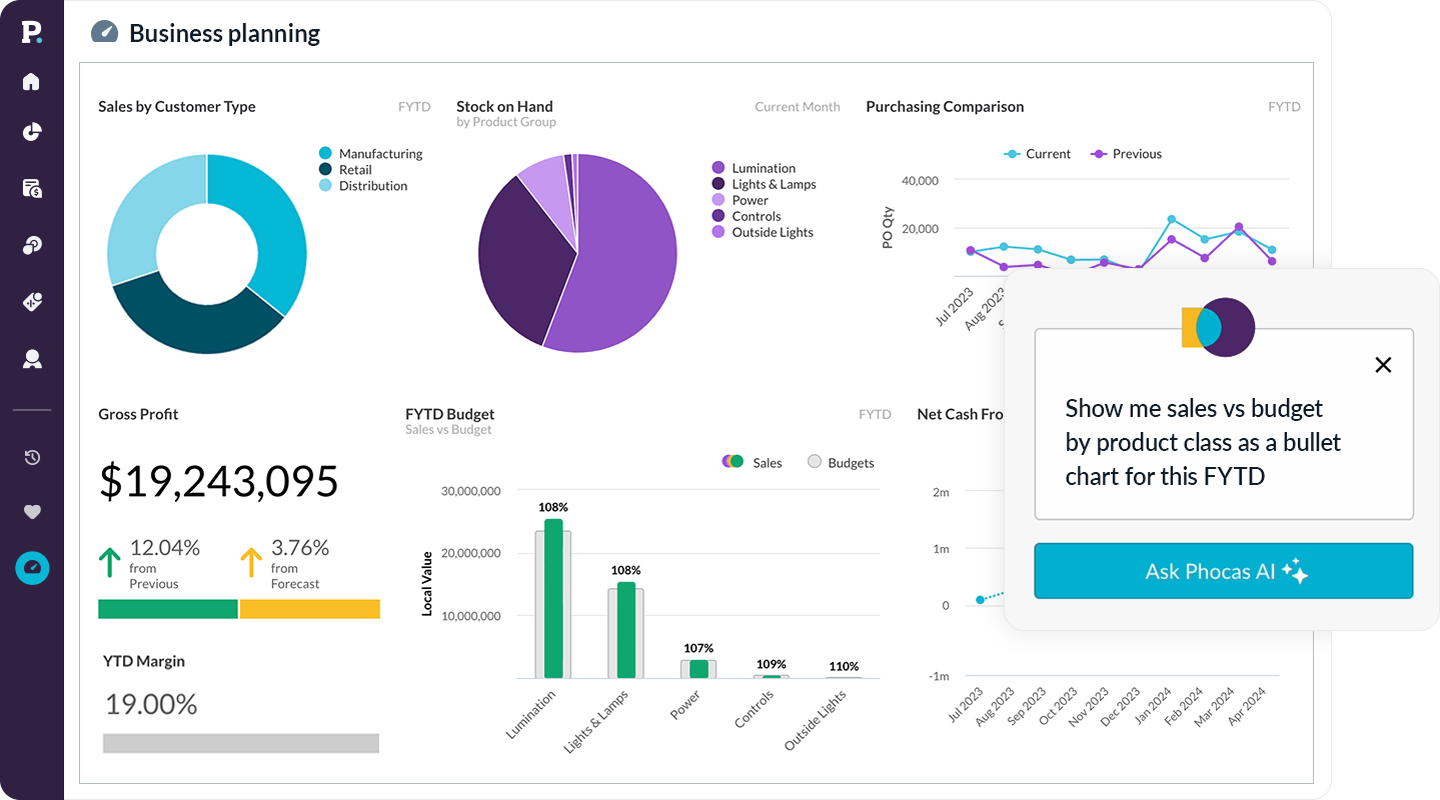
Task: Click the user profile sidebar icon
Action: (x=32, y=359)
